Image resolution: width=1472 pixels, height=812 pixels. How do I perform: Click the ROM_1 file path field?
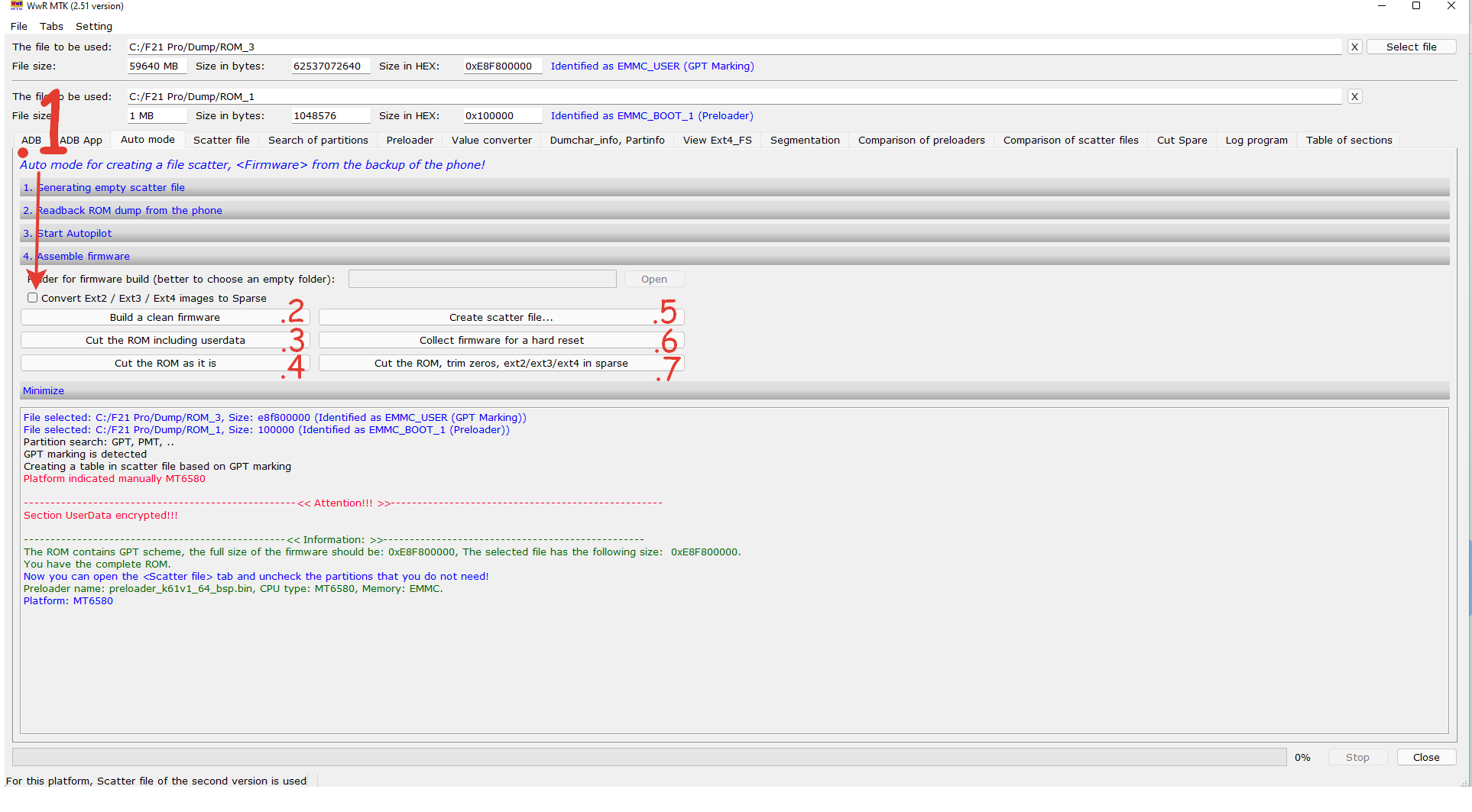734,96
